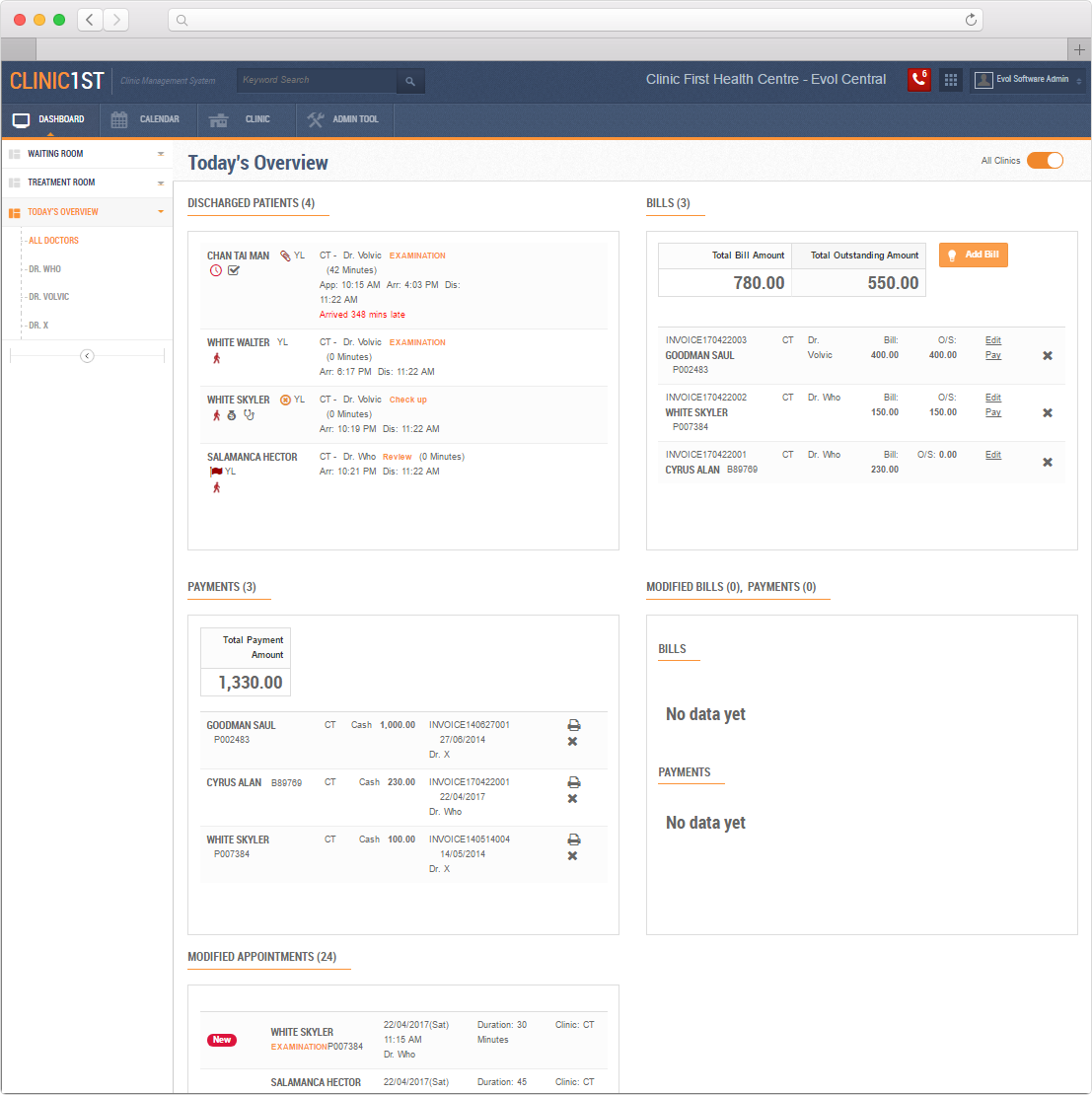Image resolution: width=1092 pixels, height=1095 pixels.
Task: Open the Evol Software Admin dropdown
Action: point(1026,80)
